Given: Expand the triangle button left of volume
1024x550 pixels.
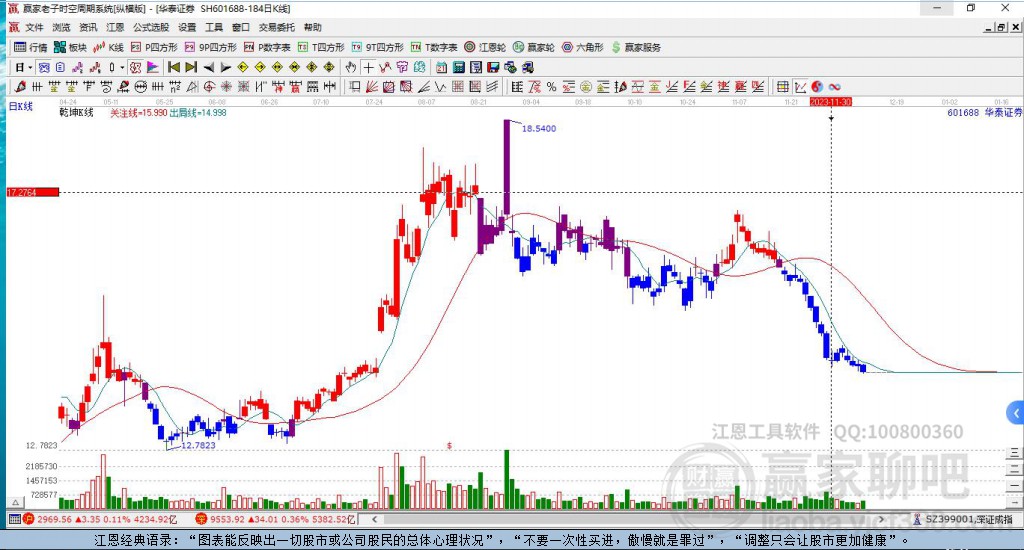Looking at the screenshot, I should point(16,502).
